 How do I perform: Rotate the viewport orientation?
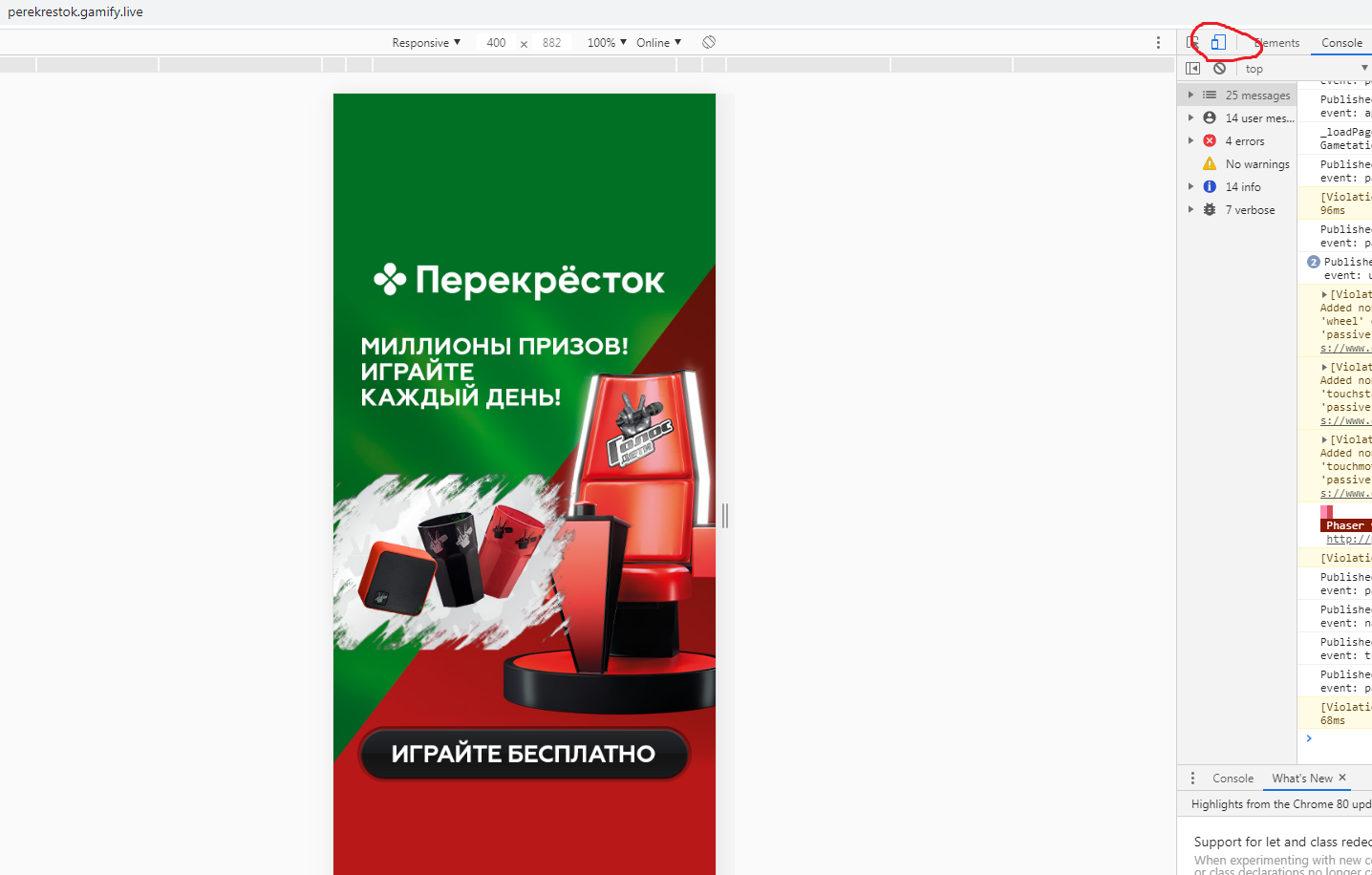coord(709,42)
